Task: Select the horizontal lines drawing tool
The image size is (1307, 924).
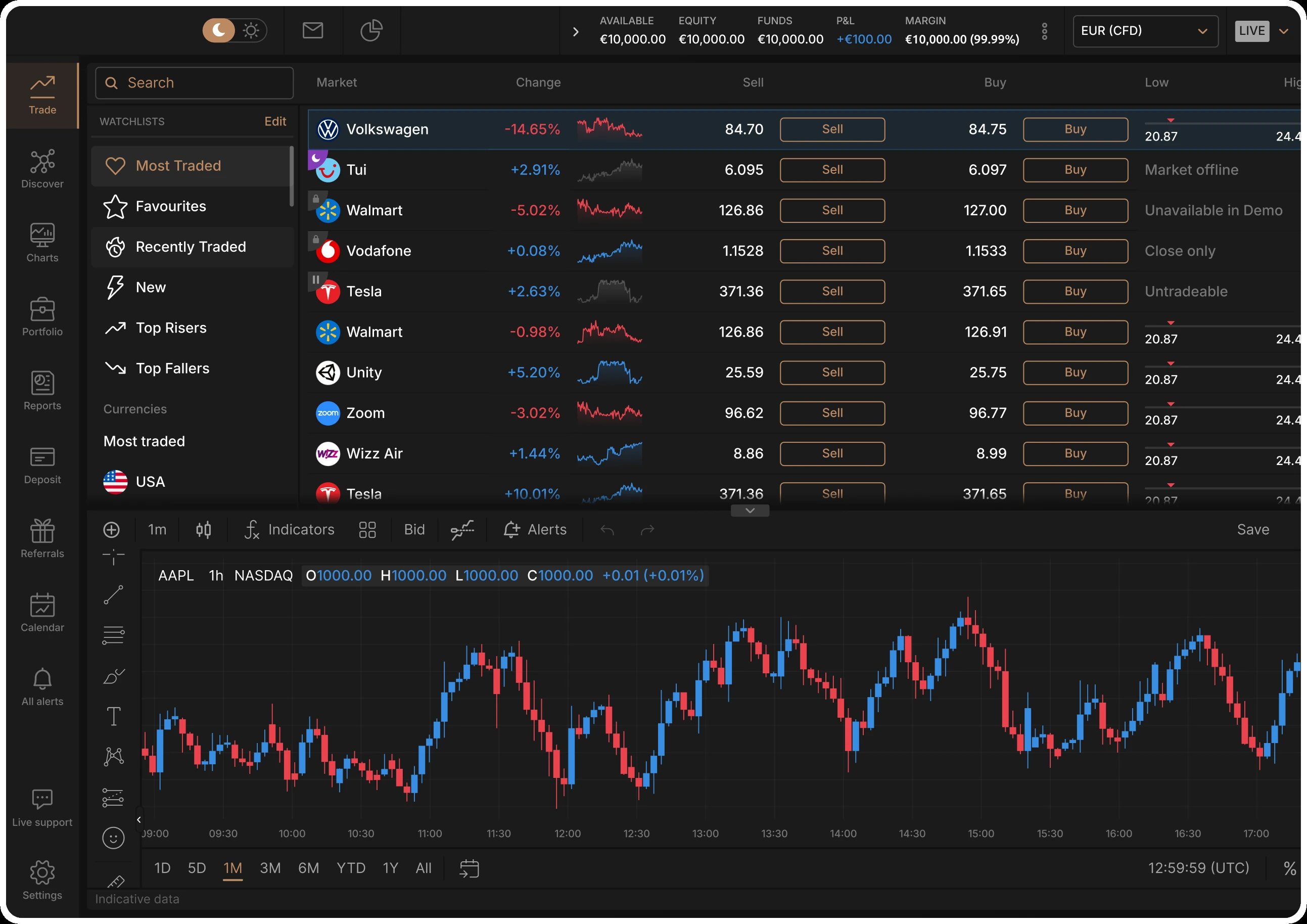Action: 113,635
